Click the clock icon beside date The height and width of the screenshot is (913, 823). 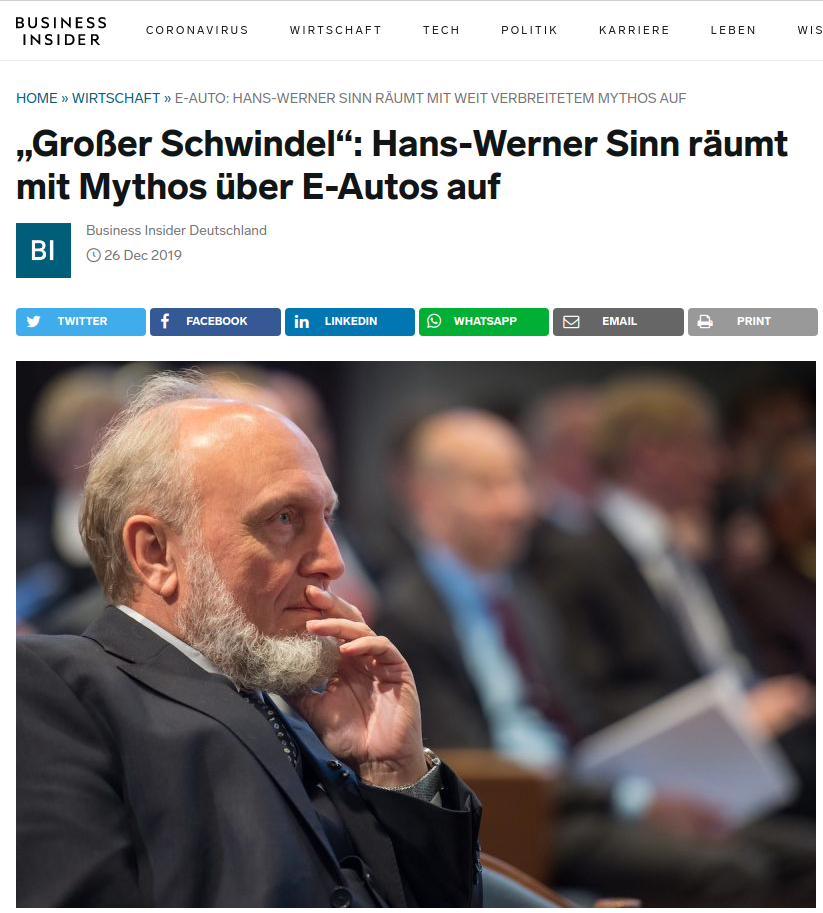93,255
